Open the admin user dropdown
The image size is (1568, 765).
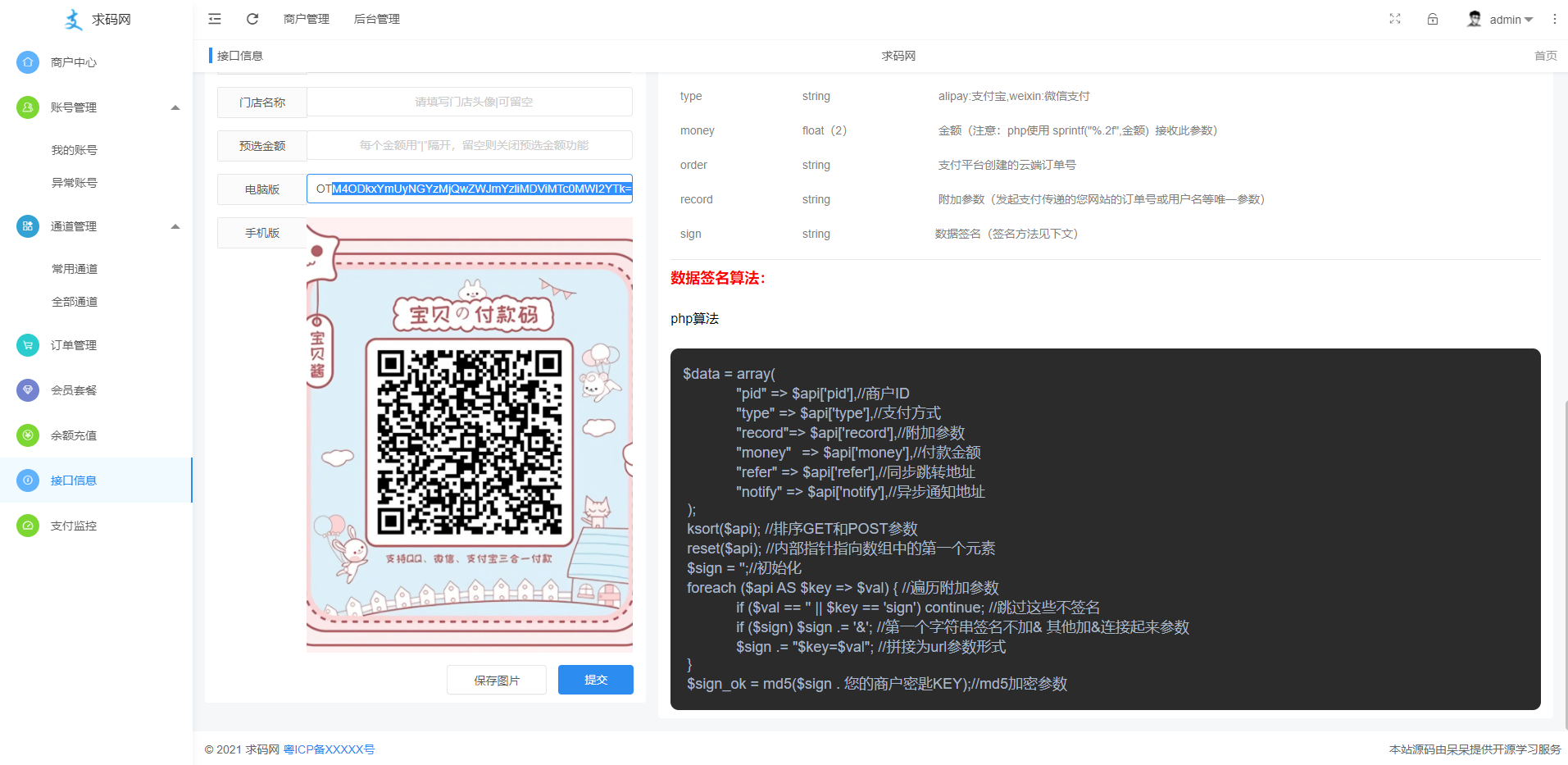1511,20
